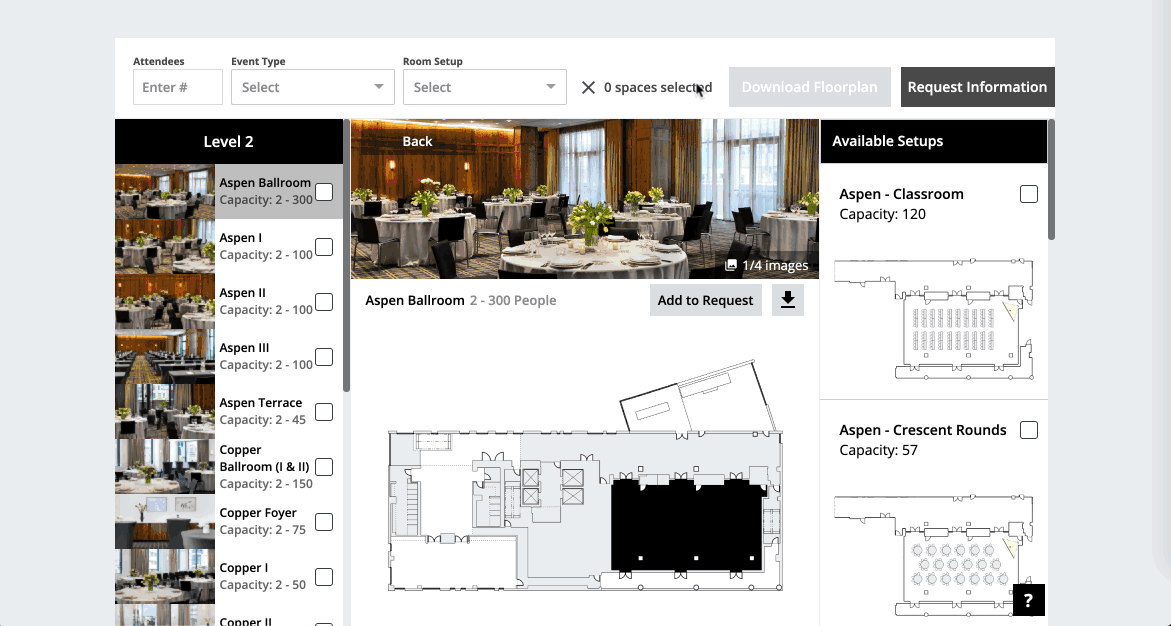Screen dimensions: 1171x626
Task: Click the download floorplan arrow icon
Action: [x=788, y=300]
